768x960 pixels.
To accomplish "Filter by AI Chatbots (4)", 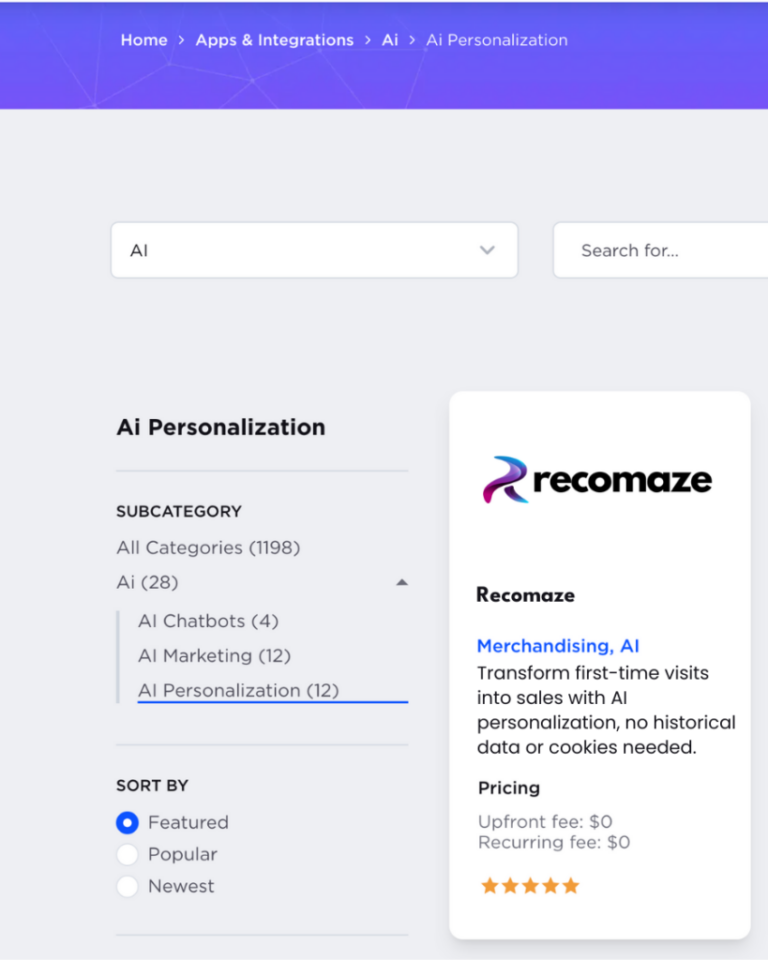I will tap(208, 621).
